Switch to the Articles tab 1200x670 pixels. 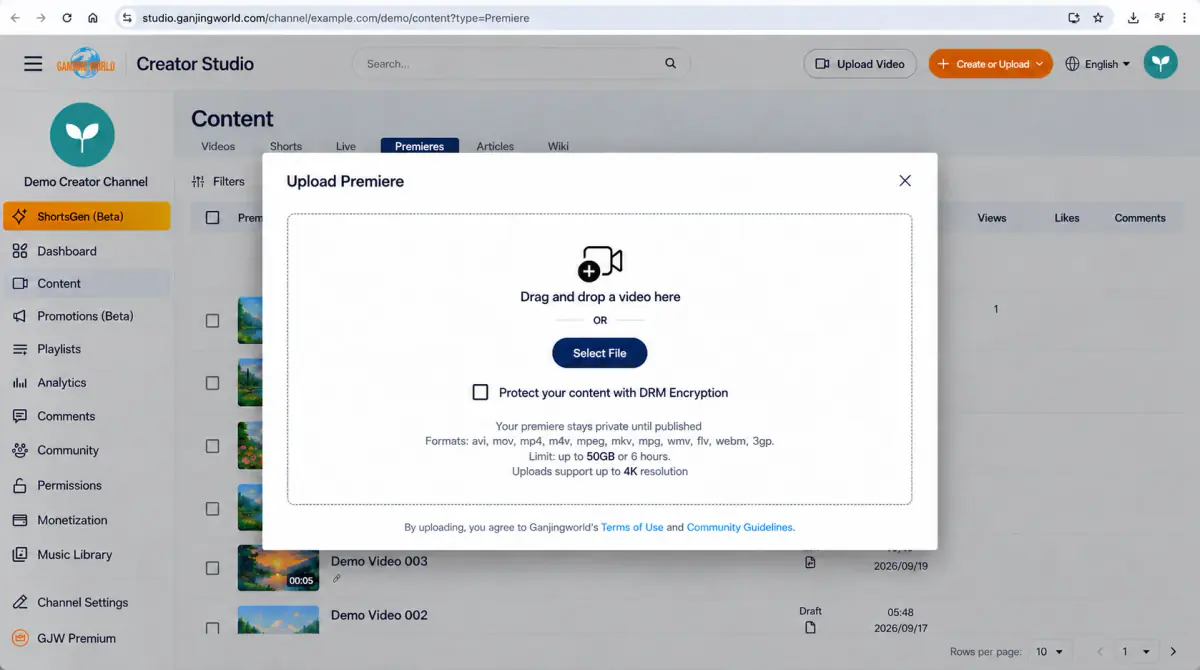point(495,146)
